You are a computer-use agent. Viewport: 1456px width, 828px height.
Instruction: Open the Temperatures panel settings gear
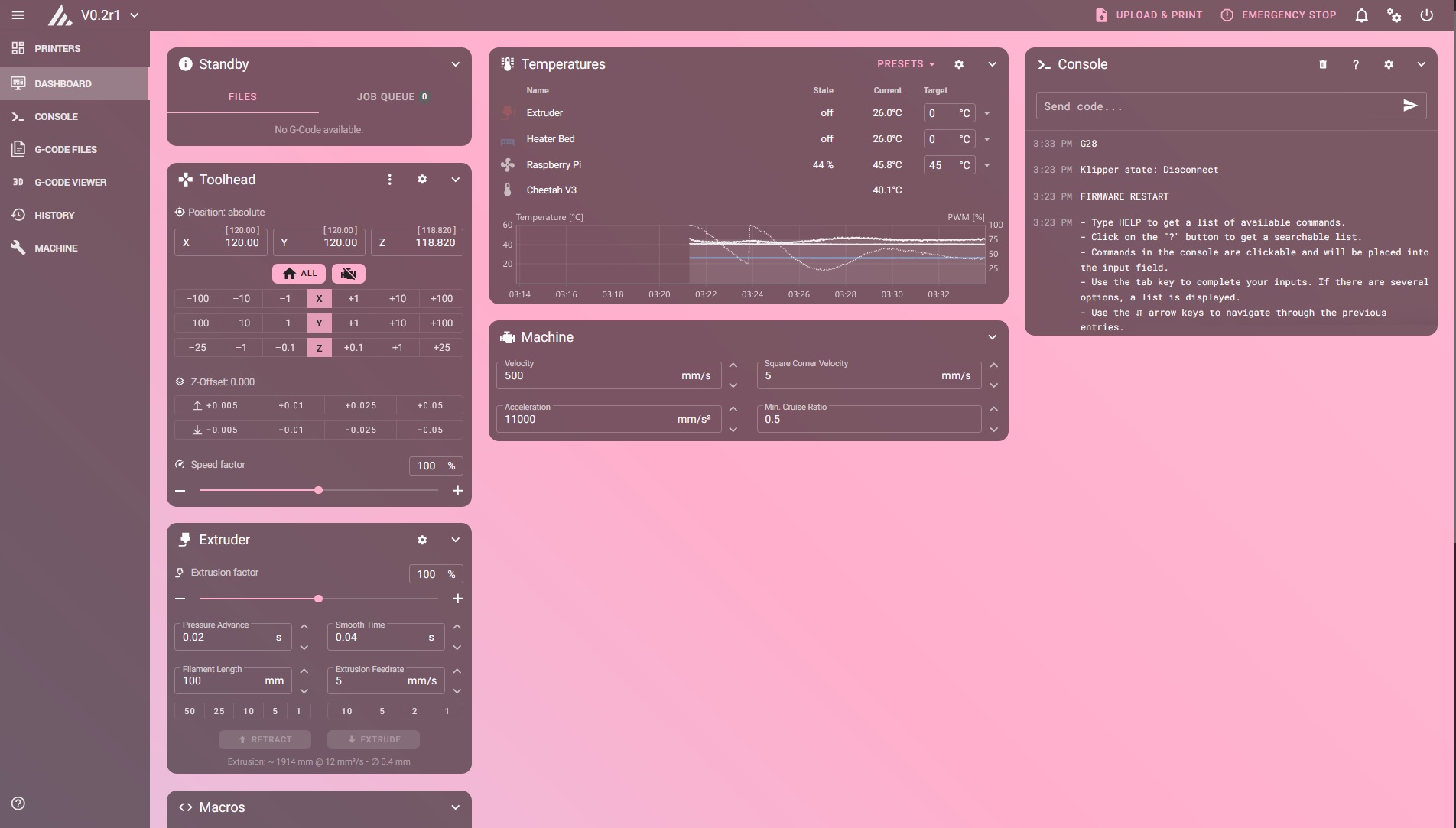pyautogui.click(x=959, y=64)
